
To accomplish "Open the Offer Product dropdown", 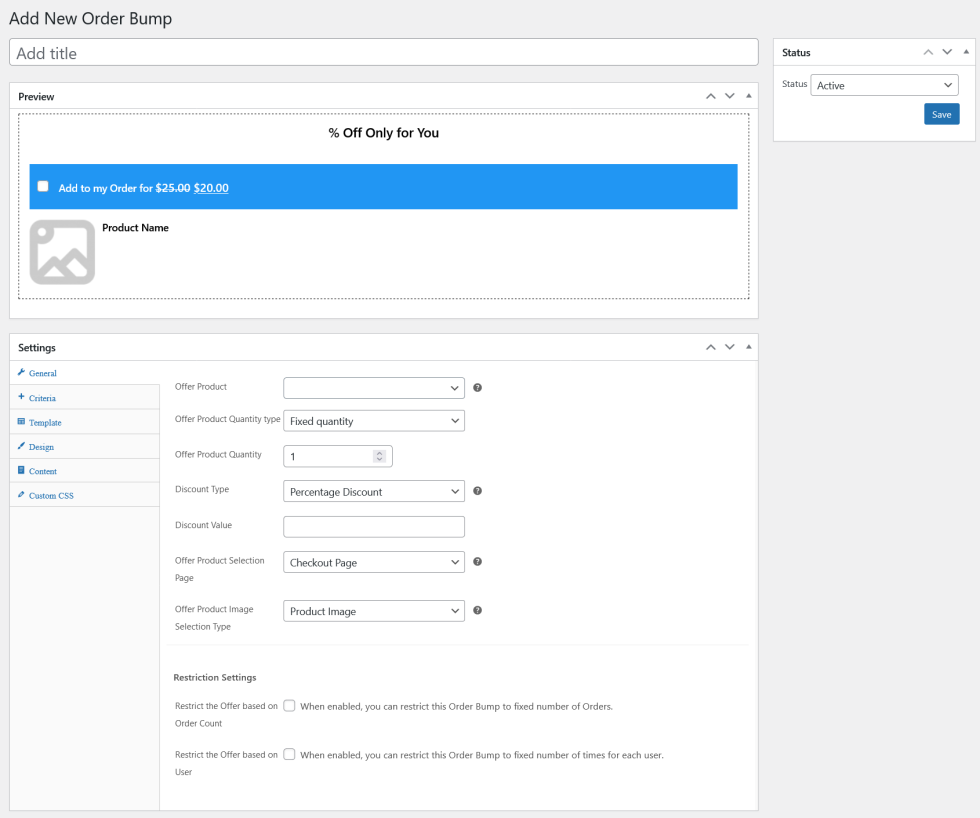I will (x=374, y=388).
